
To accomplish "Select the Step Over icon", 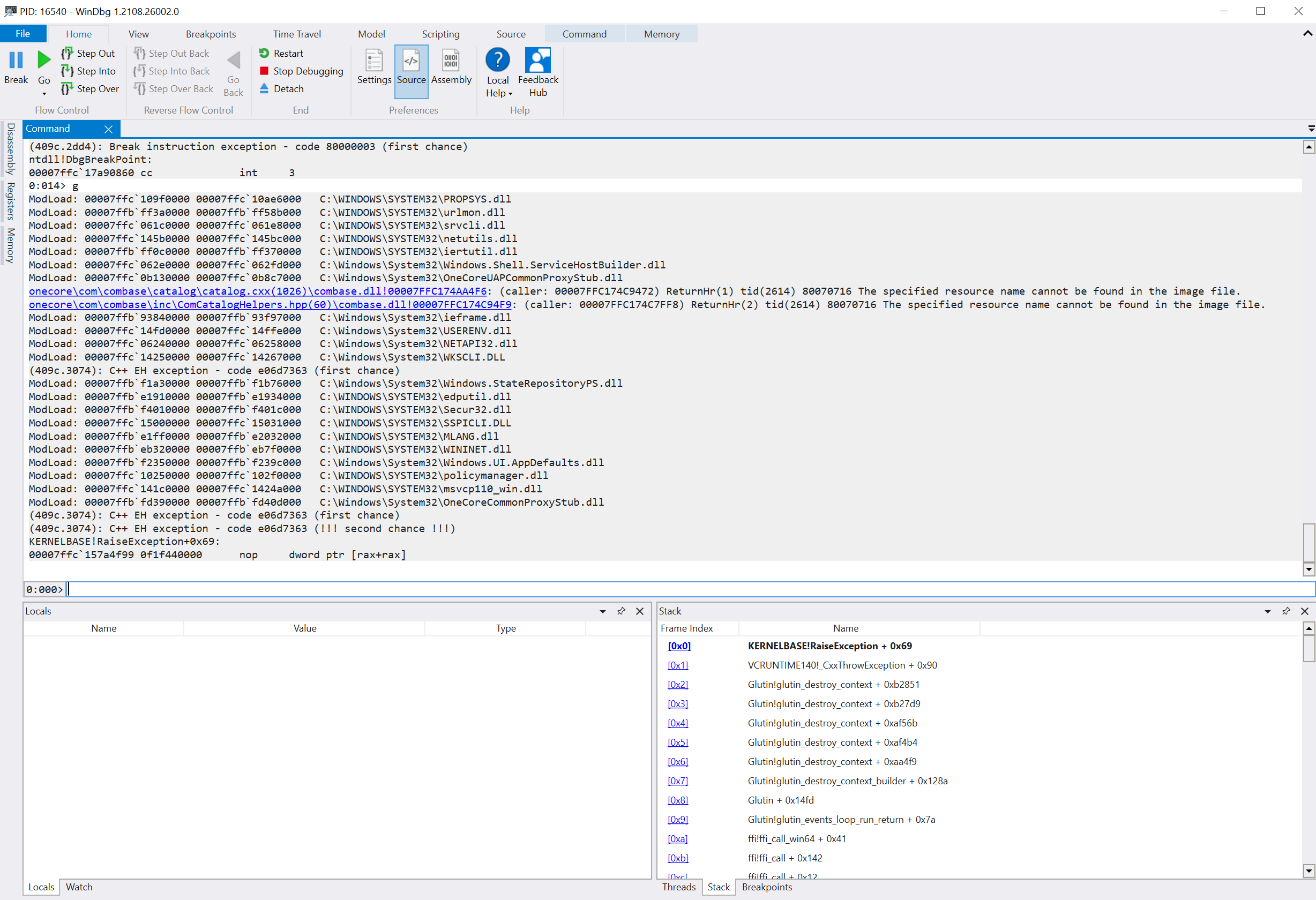I will (69, 88).
